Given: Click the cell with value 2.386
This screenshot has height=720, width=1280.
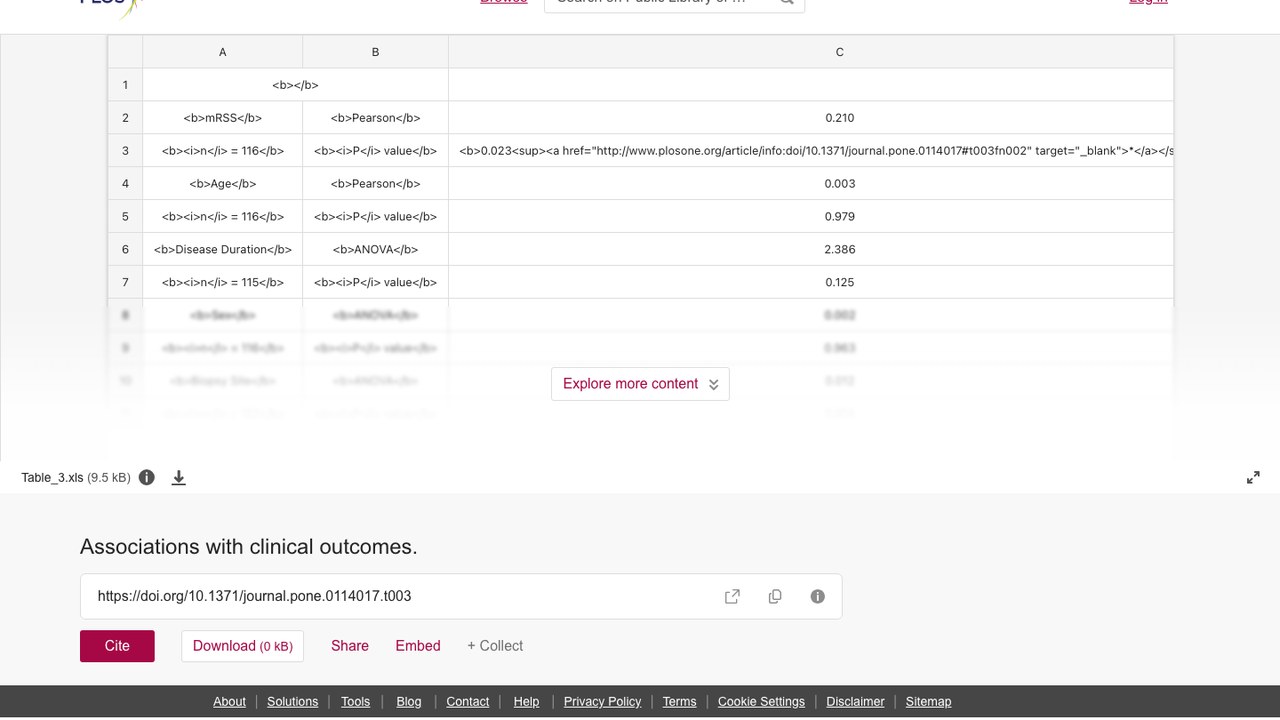Looking at the screenshot, I should click(811, 250).
